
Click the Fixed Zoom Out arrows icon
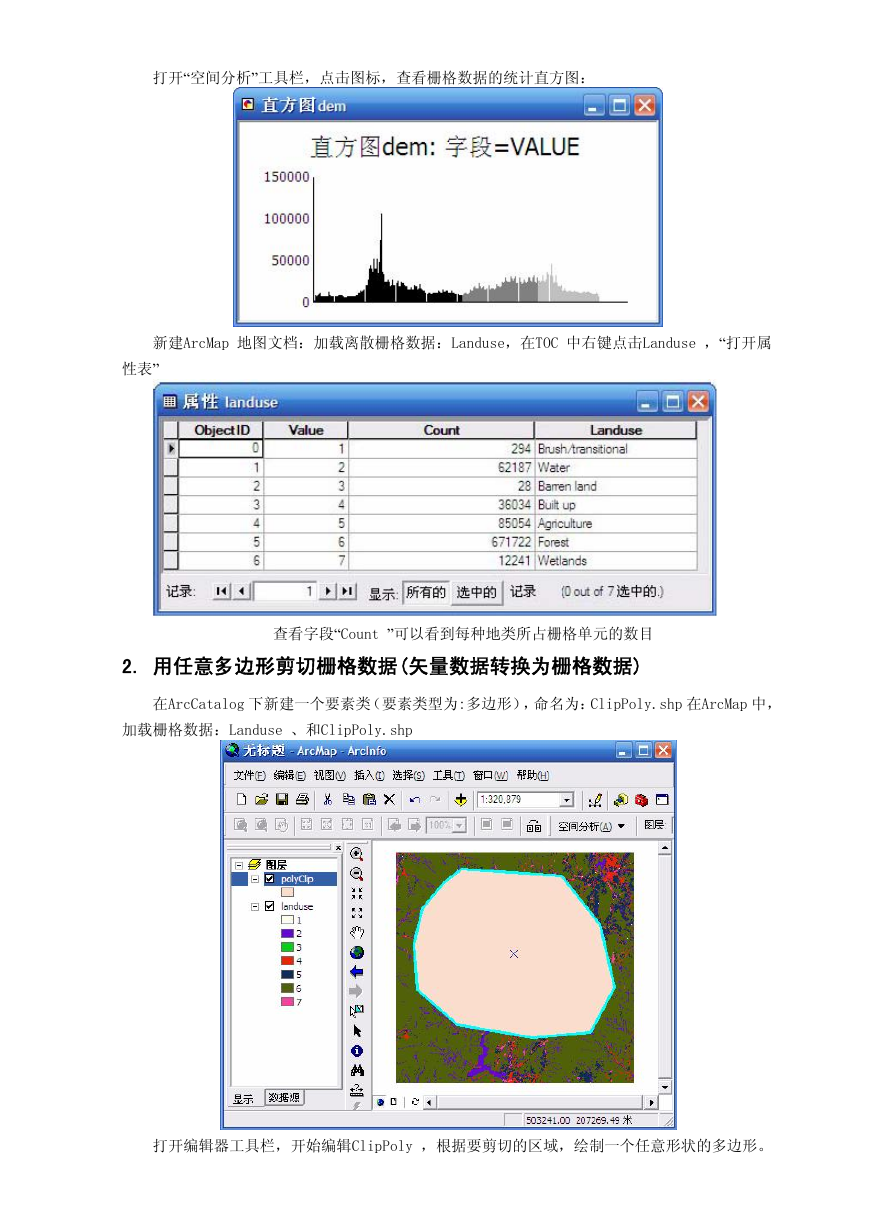click(357, 913)
